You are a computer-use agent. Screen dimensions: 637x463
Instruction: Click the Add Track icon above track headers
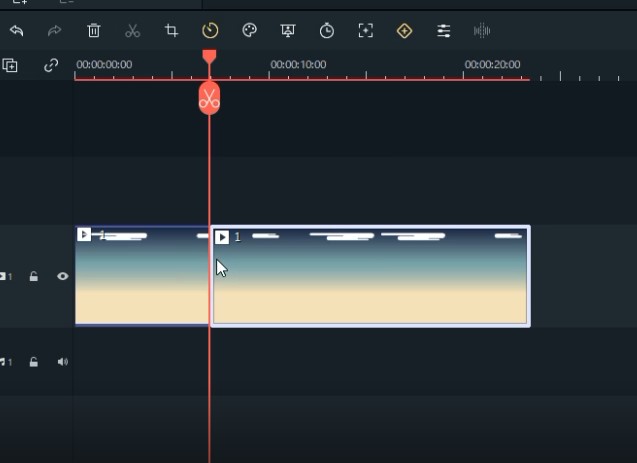tap(10, 66)
